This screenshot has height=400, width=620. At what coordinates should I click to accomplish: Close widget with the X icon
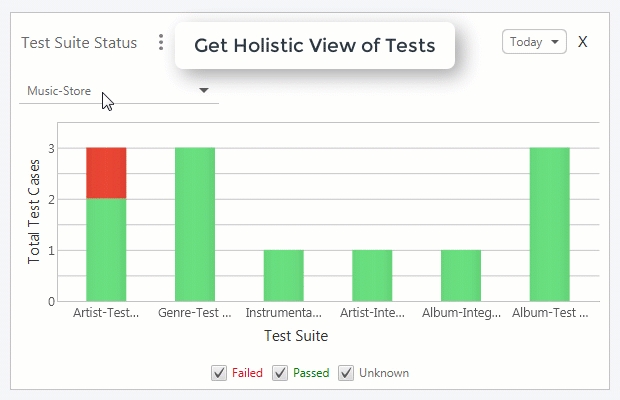click(x=583, y=42)
